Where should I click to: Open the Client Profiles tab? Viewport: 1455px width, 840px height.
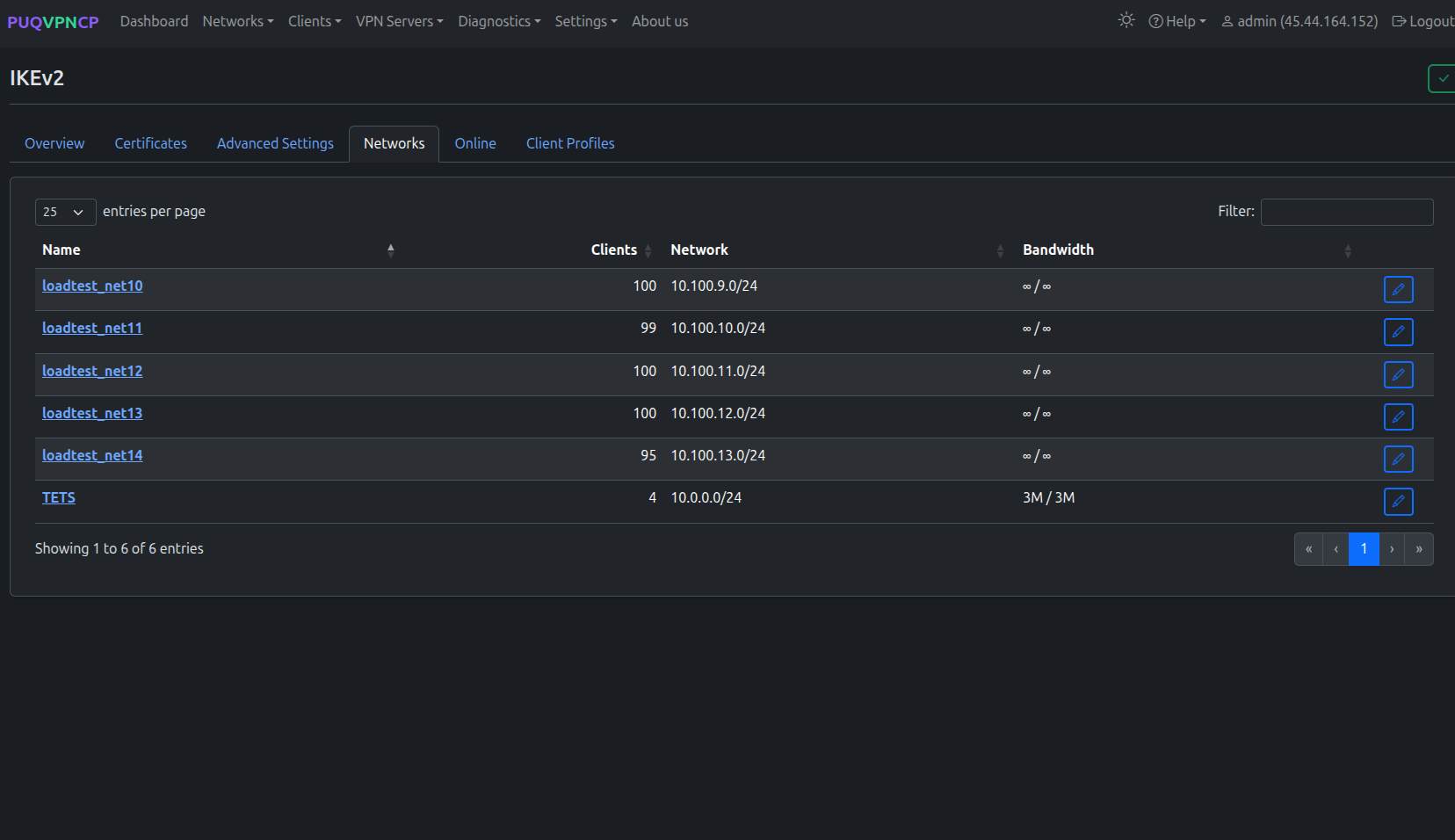point(570,143)
